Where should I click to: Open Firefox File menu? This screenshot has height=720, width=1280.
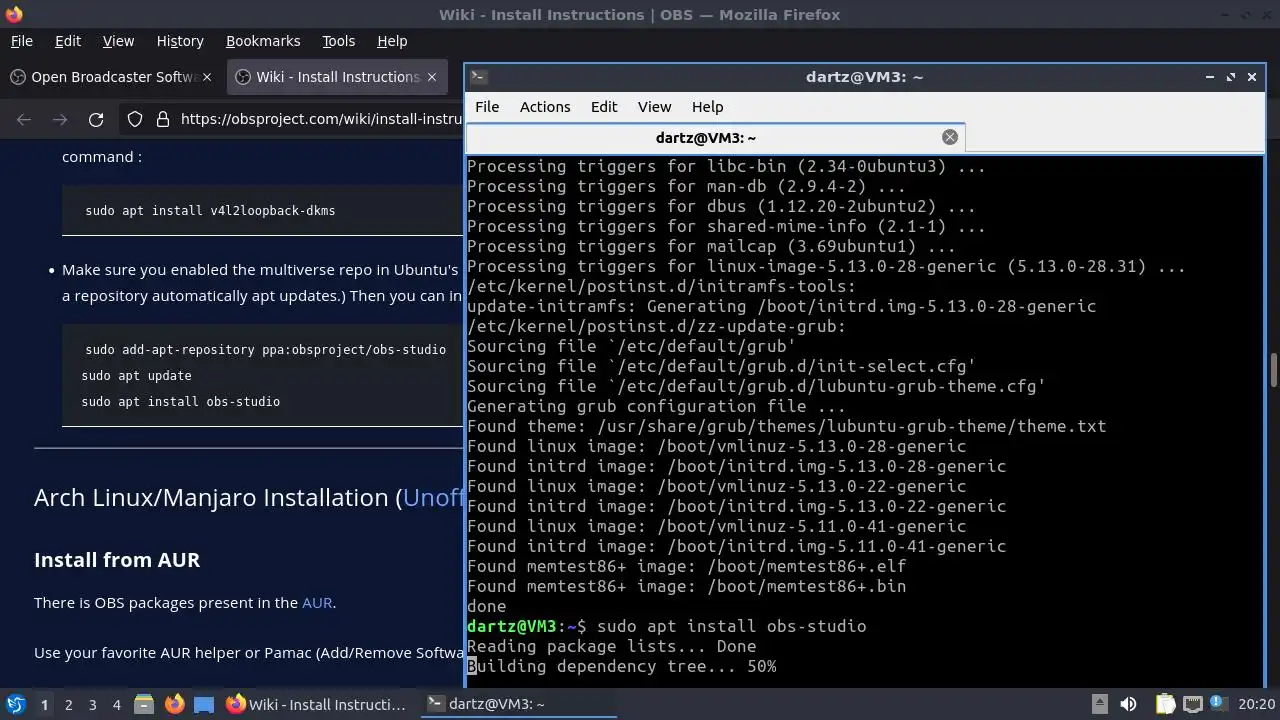pos(21,41)
